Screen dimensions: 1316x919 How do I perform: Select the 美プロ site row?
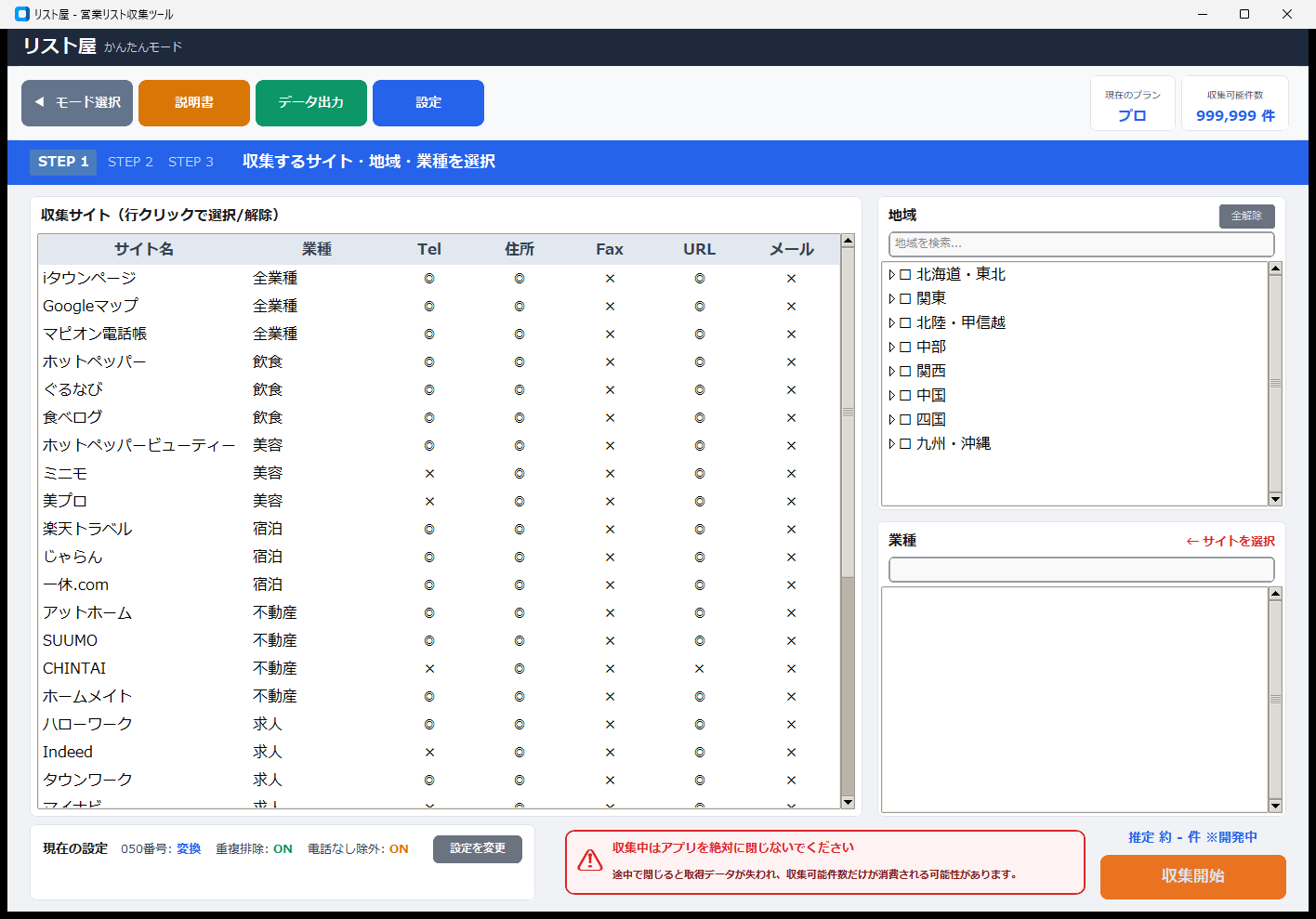[x=439, y=502]
